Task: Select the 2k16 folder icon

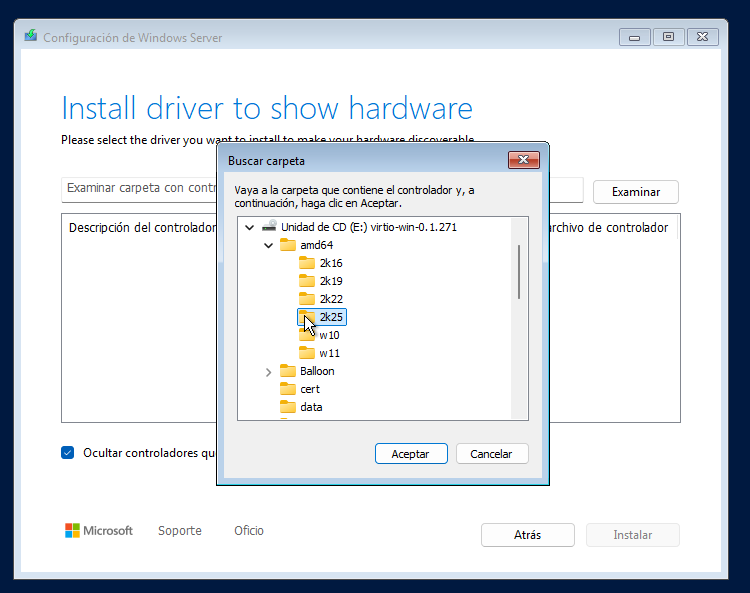Action: pyautogui.click(x=307, y=263)
